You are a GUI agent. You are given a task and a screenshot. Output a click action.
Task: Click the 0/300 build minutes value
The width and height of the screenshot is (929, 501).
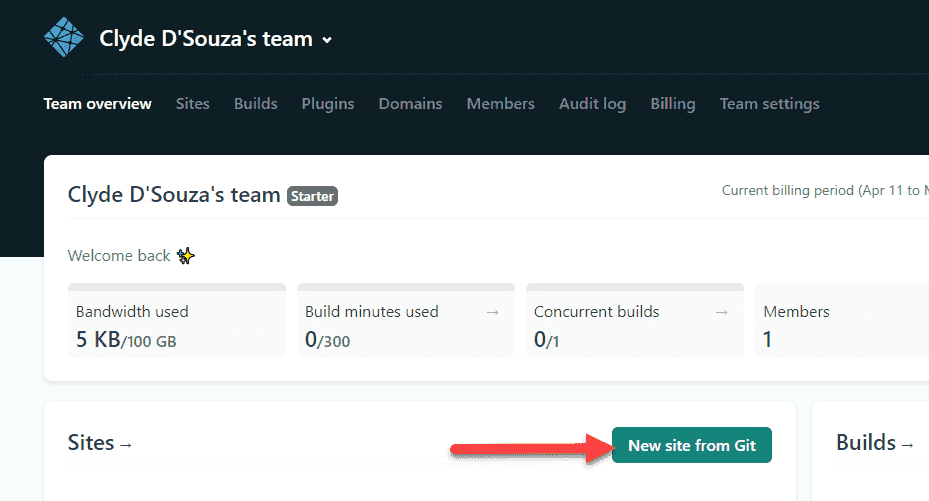328,340
